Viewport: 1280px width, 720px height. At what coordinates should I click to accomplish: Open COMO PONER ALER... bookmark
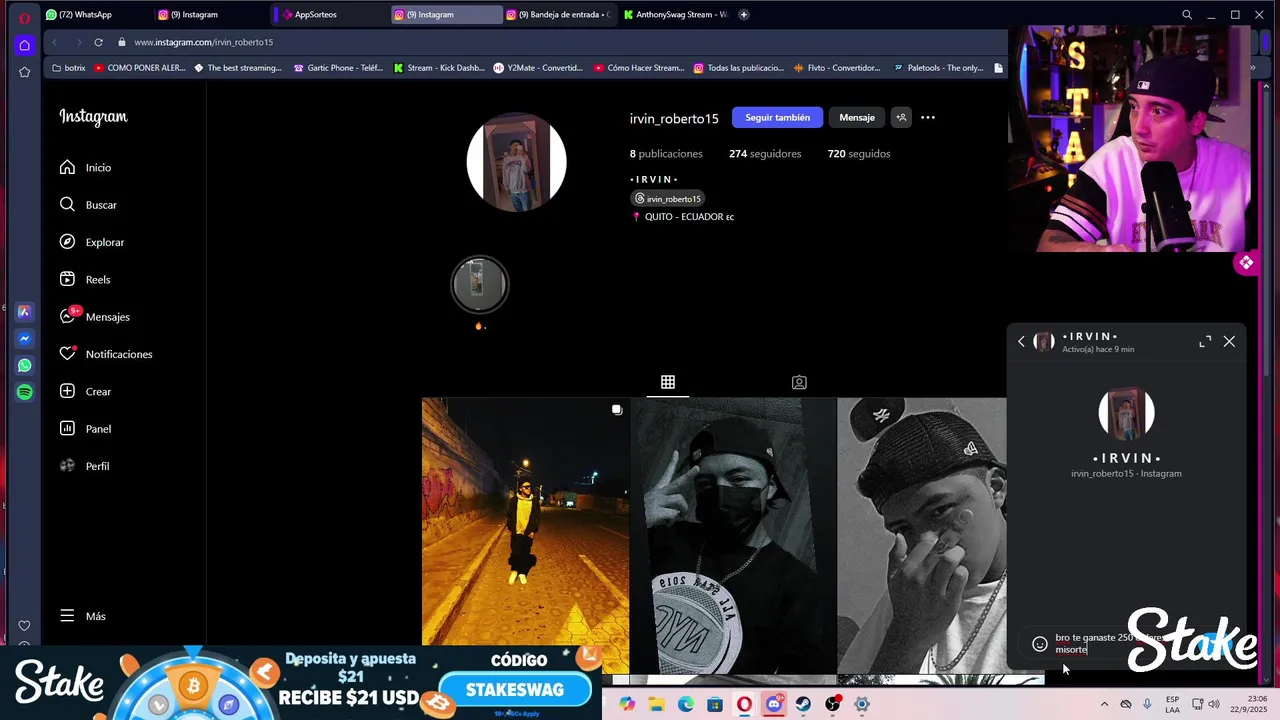[x=139, y=68]
